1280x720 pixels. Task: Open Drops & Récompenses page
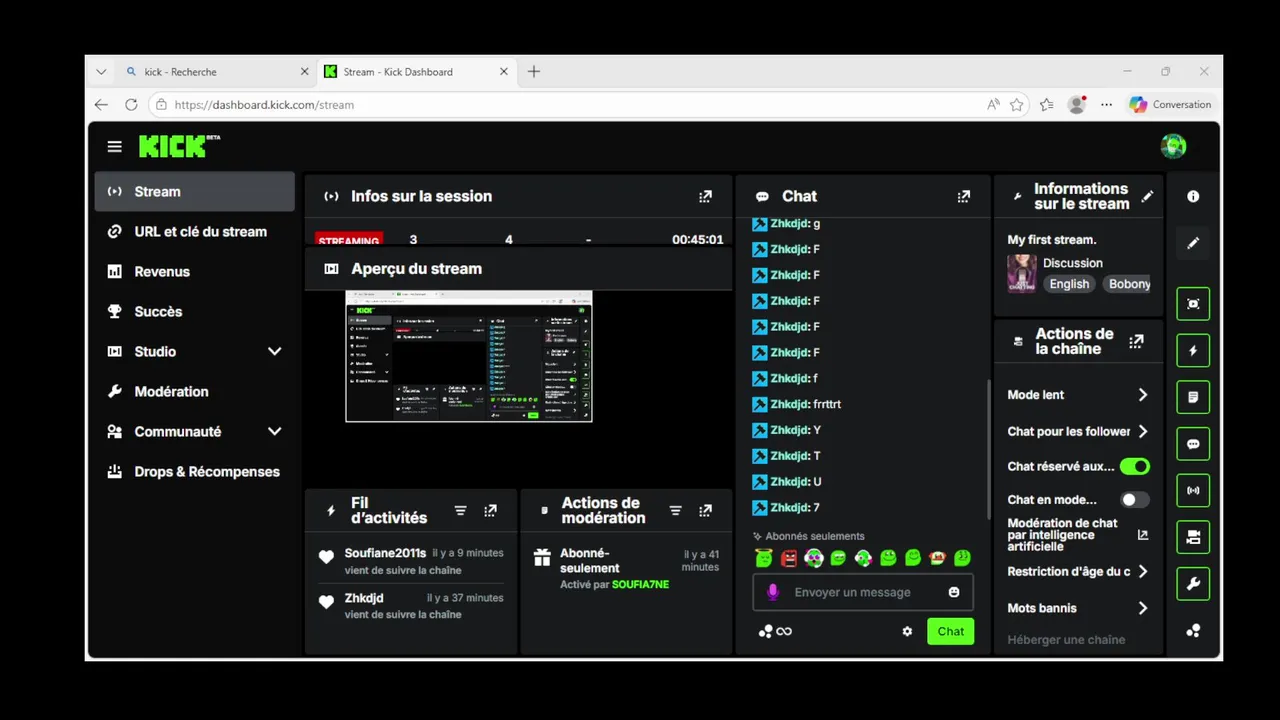[195, 472]
